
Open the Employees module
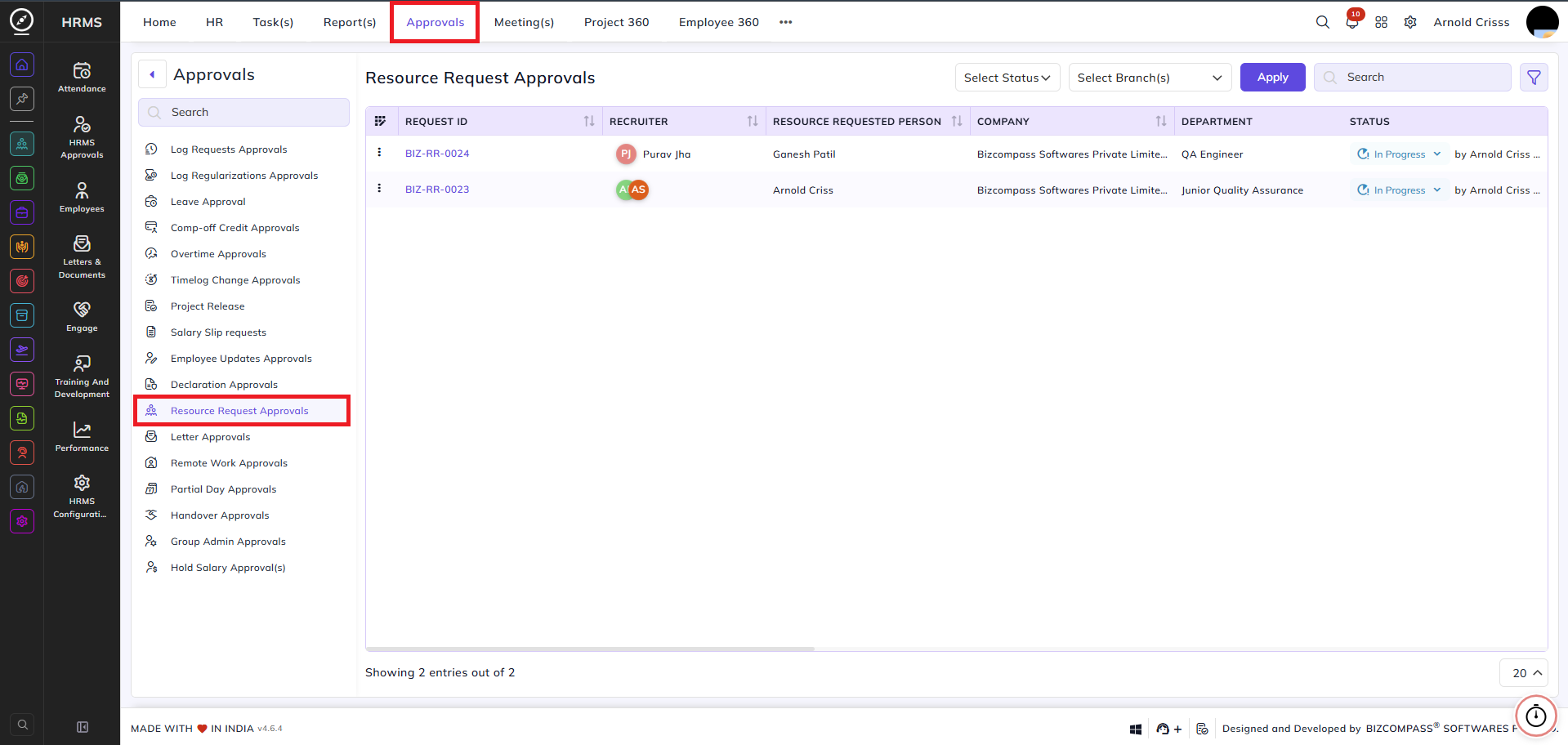pyautogui.click(x=82, y=198)
